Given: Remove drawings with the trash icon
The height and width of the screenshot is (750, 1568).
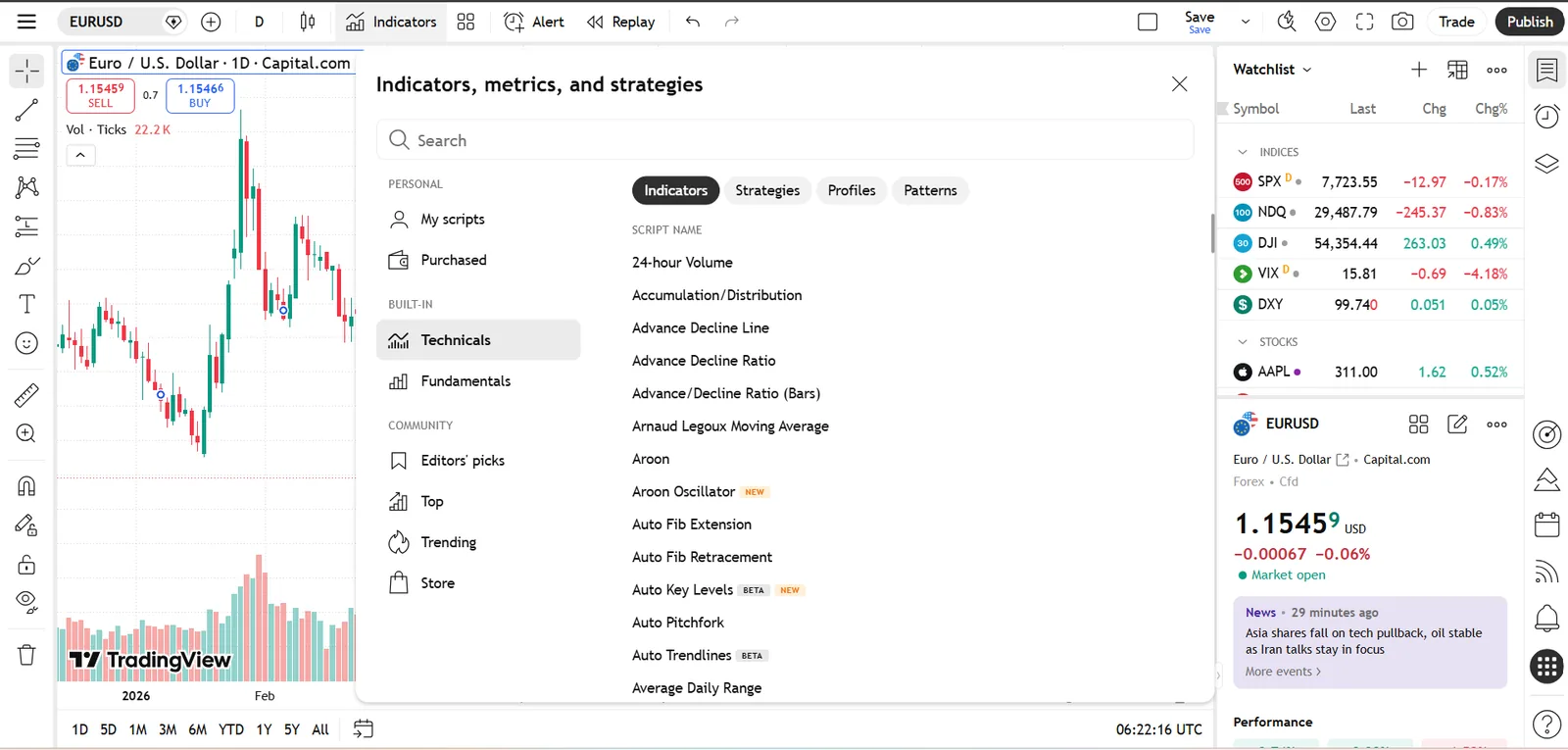Looking at the screenshot, I should click(x=26, y=655).
